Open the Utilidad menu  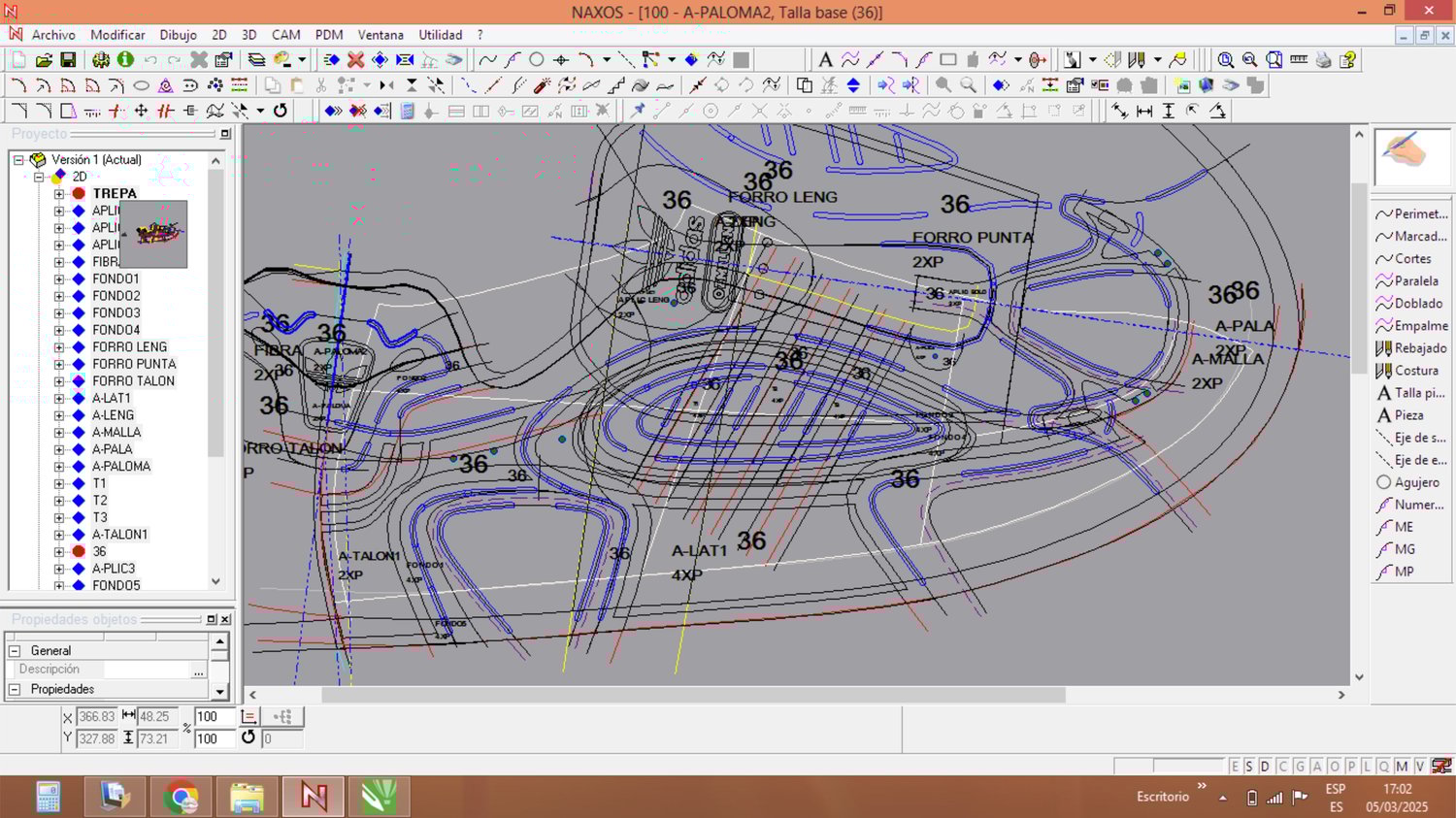click(x=440, y=35)
